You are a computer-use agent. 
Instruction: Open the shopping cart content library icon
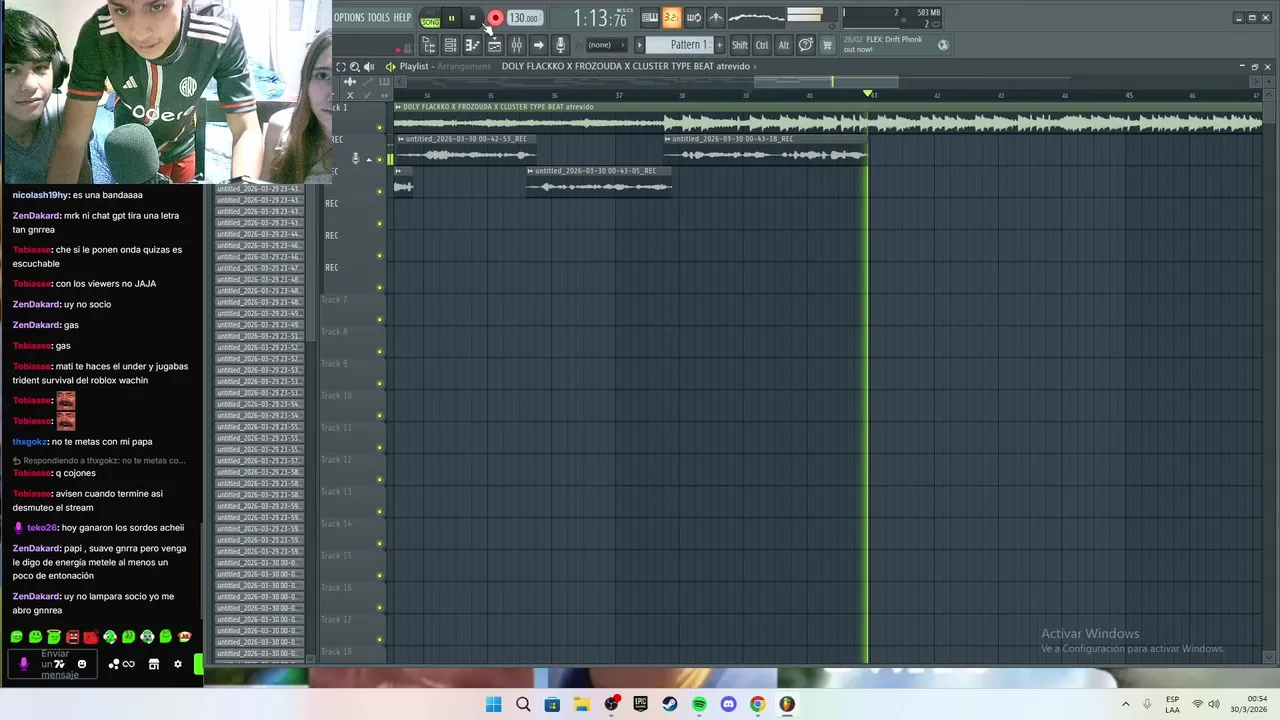pos(827,45)
